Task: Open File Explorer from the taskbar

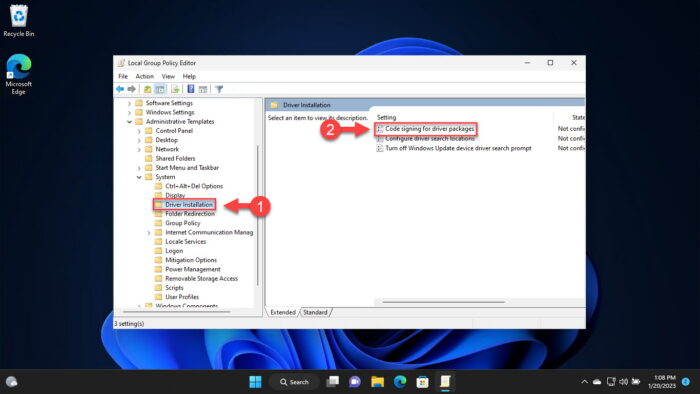Action: click(378, 382)
